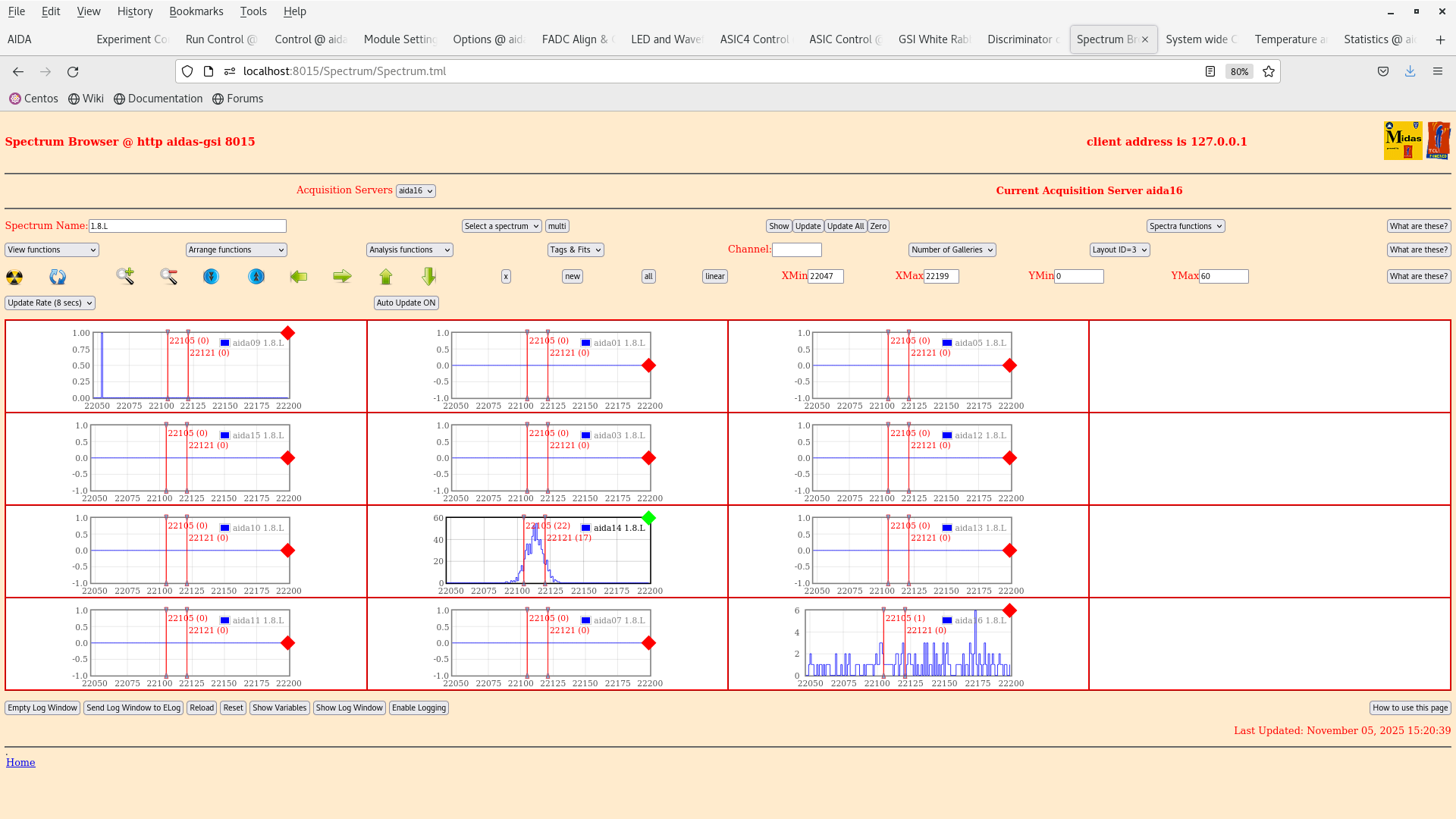Click the green diamond marker on aida14 spectrum

[648, 519]
